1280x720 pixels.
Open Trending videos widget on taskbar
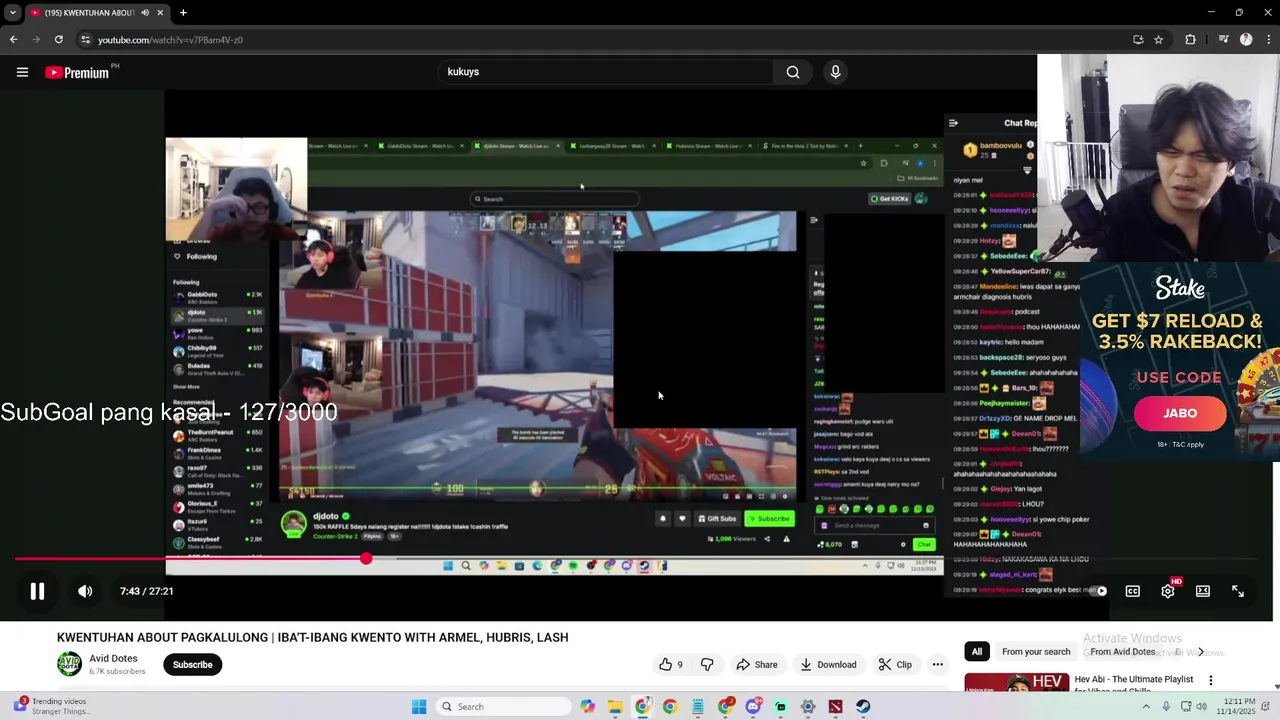pos(50,706)
